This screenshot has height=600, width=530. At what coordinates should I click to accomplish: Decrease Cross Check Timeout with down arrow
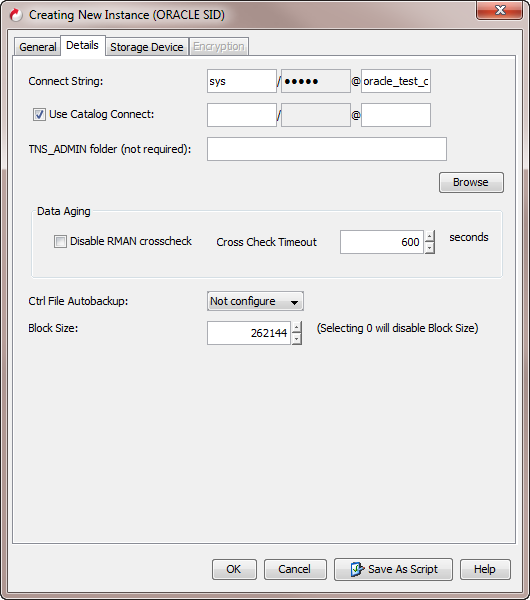click(430, 248)
